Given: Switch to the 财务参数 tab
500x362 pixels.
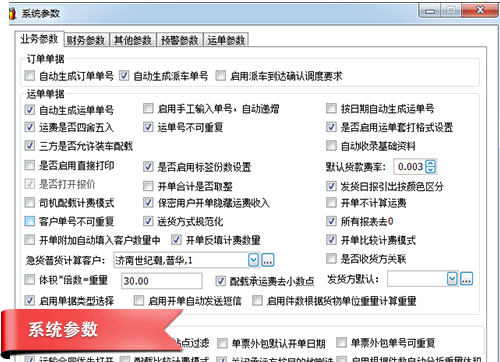Looking at the screenshot, I should click(x=86, y=40).
